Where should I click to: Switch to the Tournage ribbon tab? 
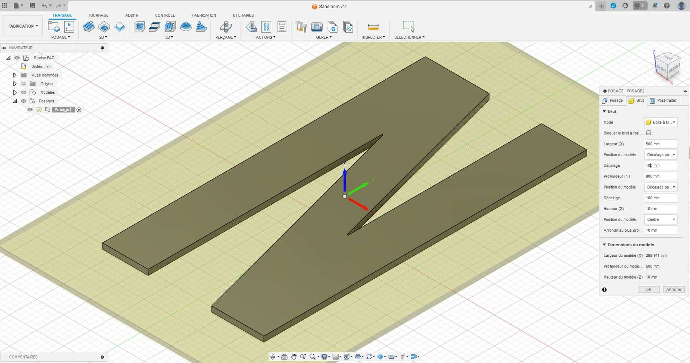pos(99,15)
